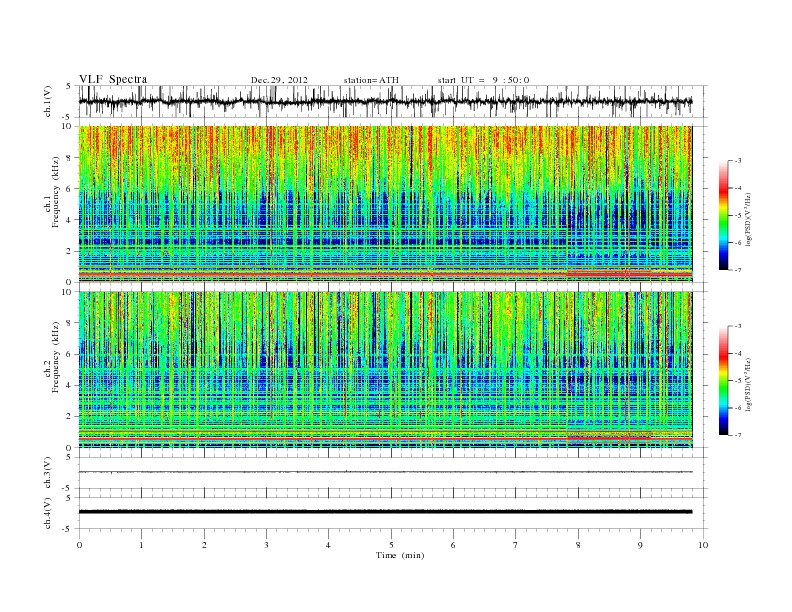The width and height of the screenshot is (792, 612).
Task: Click the "ch.3(V)" axis label
Action: (48, 473)
